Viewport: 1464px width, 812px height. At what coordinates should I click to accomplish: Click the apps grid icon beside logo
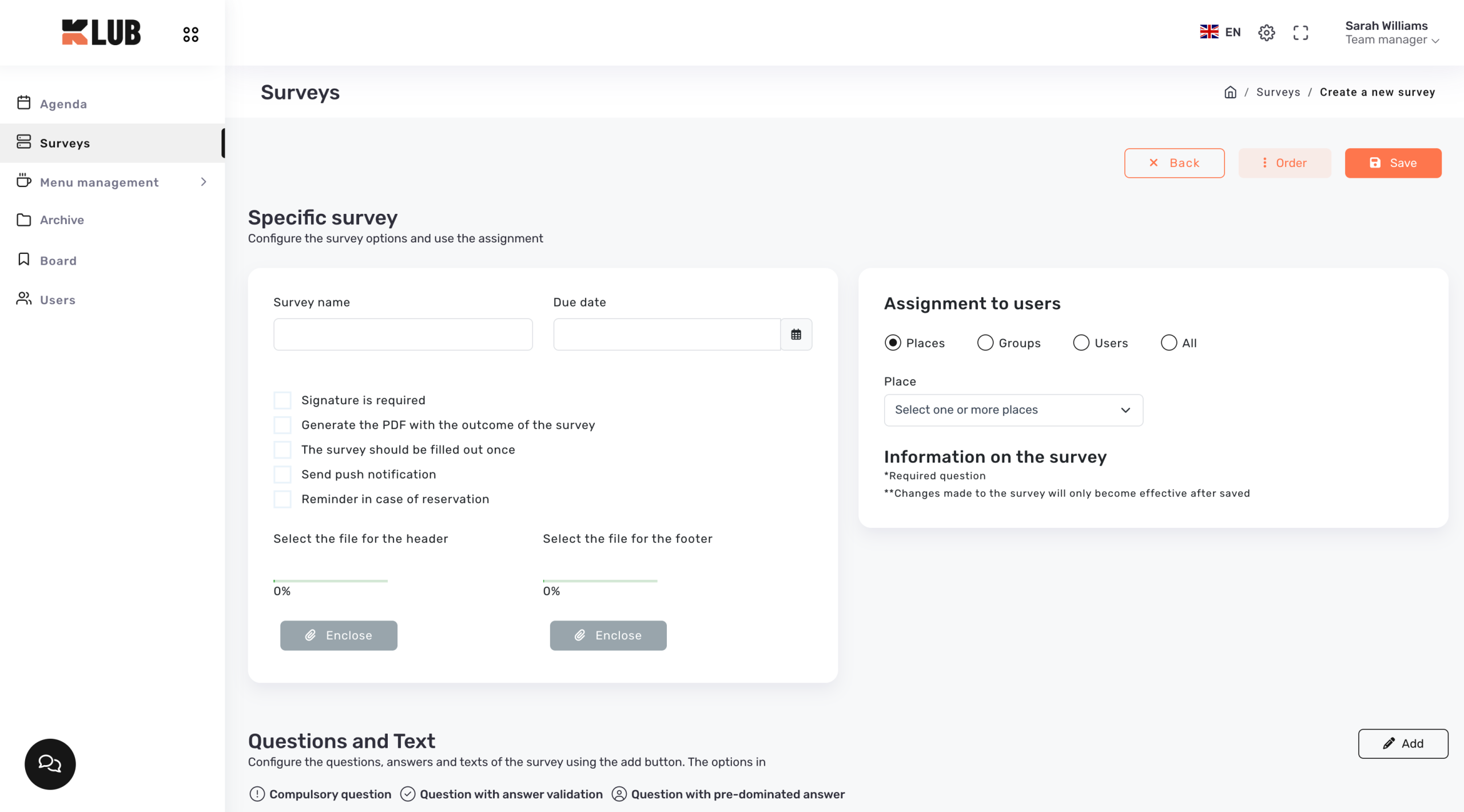click(x=190, y=34)
